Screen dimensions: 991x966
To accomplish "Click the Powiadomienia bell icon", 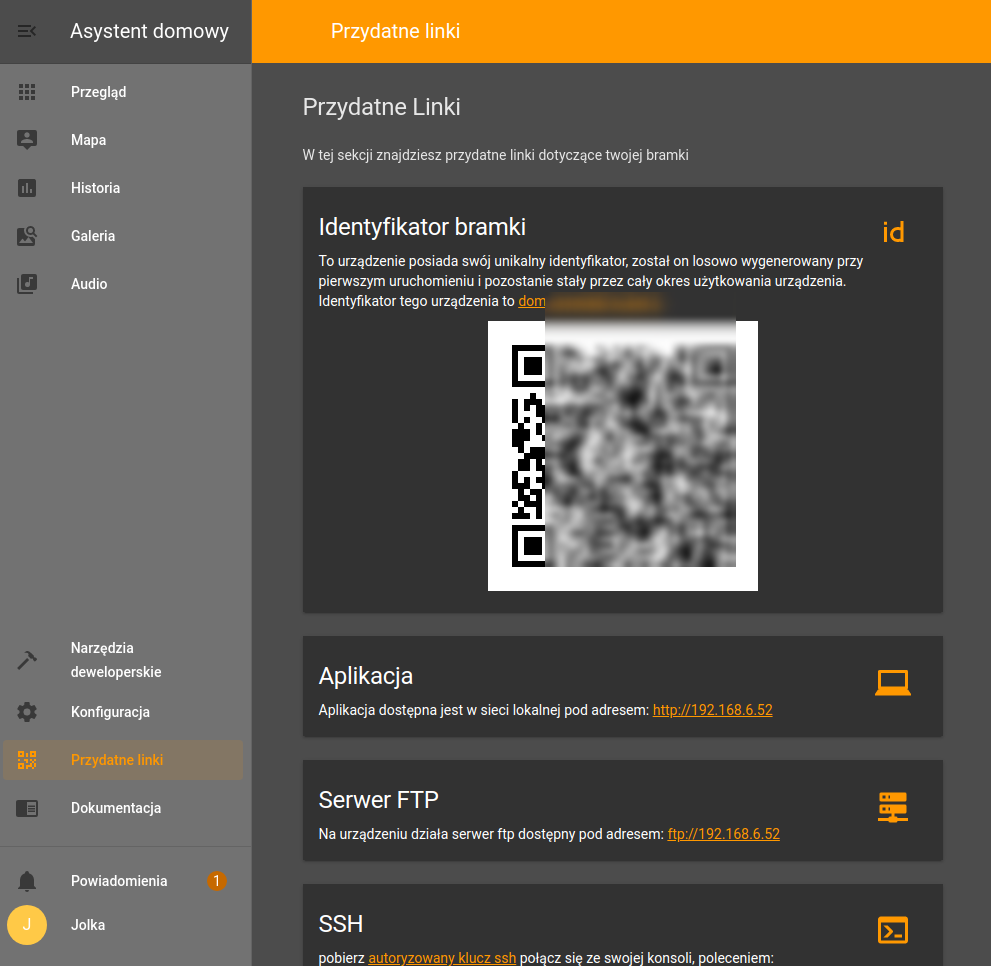I will tap(27, 881).
